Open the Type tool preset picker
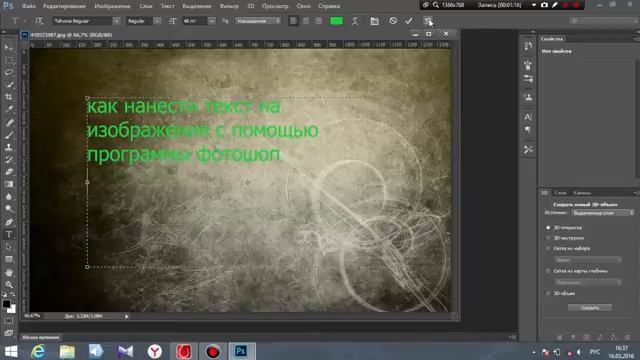 point(18,21)
